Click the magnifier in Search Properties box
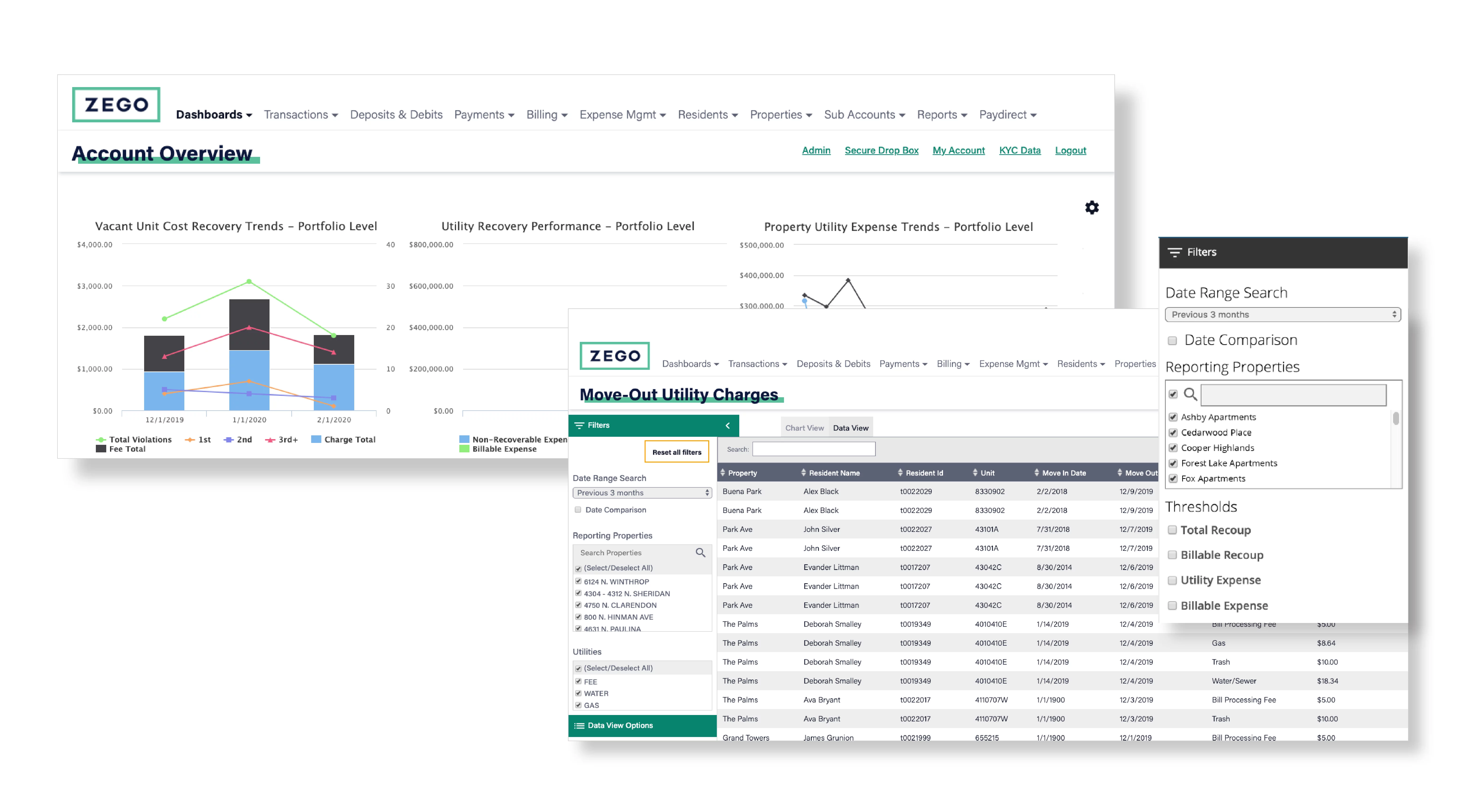The image size is (1479, 812). pyautogui.click(x=700, y=553)
